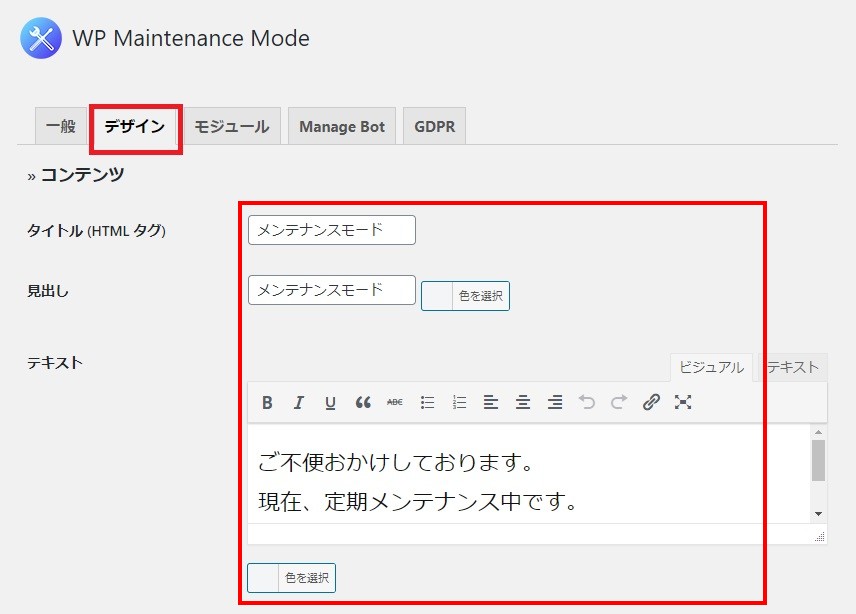The width and height of the screenshot is (856, 614).
Task: Insert a link with the chain icon
Action: [651, 403]
